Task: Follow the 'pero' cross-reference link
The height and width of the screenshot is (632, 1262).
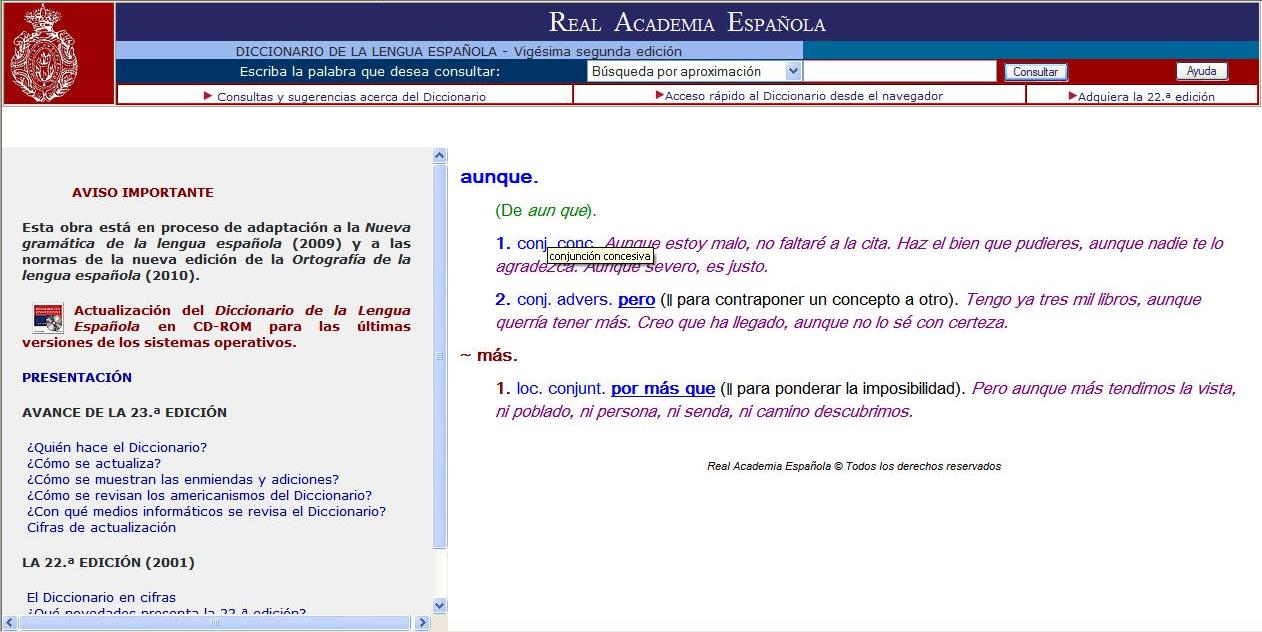Action: click(x=636, y=299)
